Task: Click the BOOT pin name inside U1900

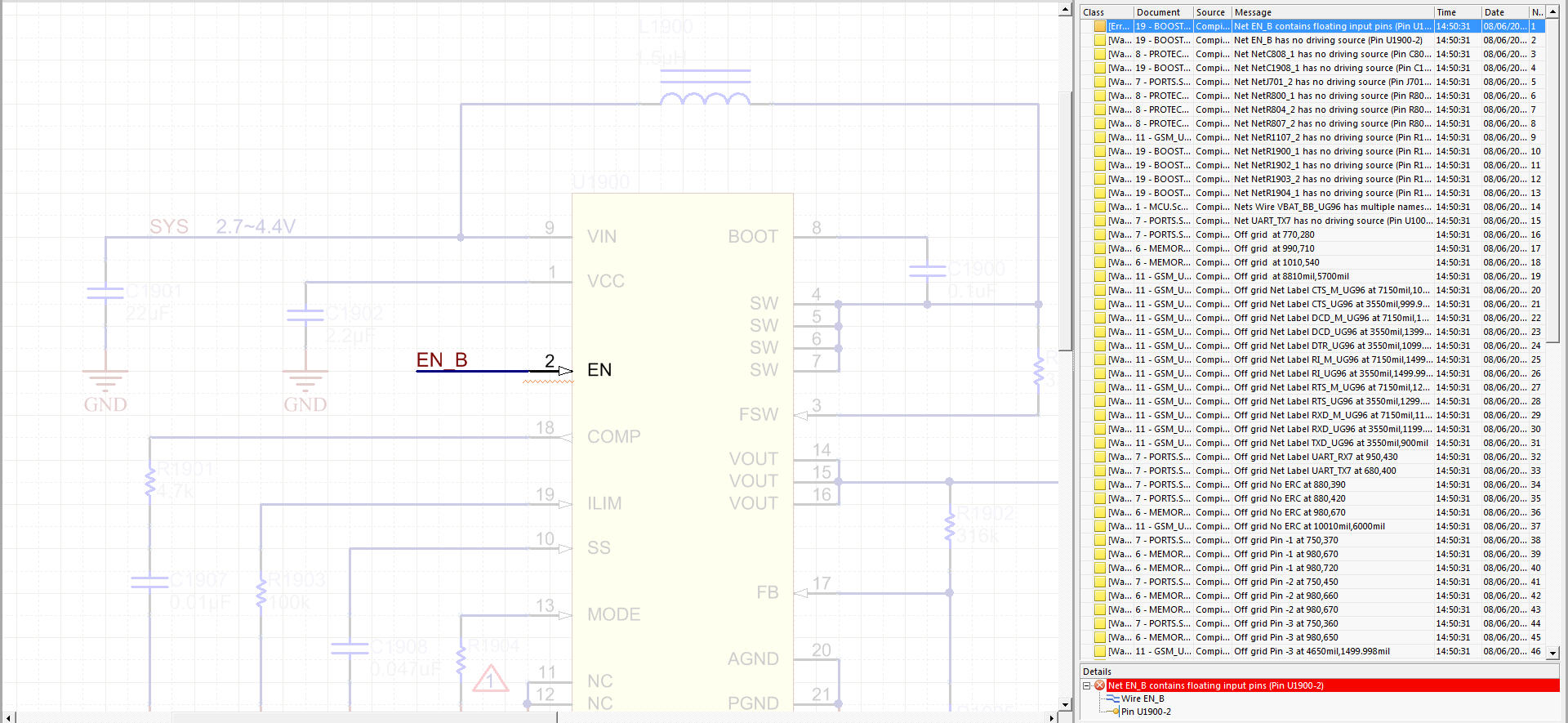Action: click(x=753, y=237)
